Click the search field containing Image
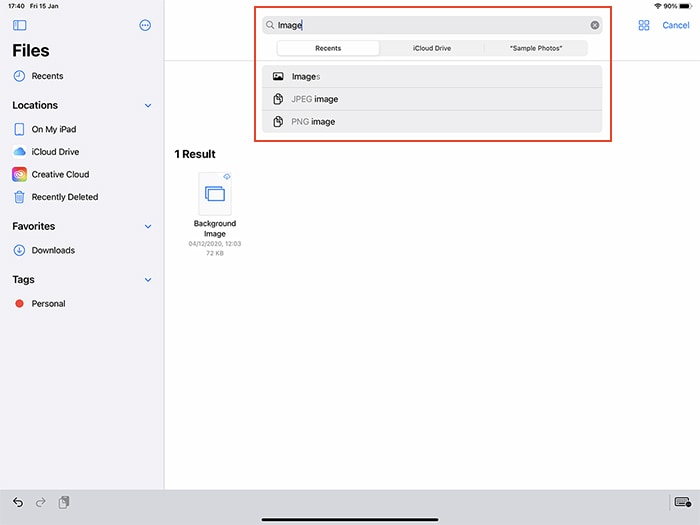 pyautogui.click(x=432, y=25)
